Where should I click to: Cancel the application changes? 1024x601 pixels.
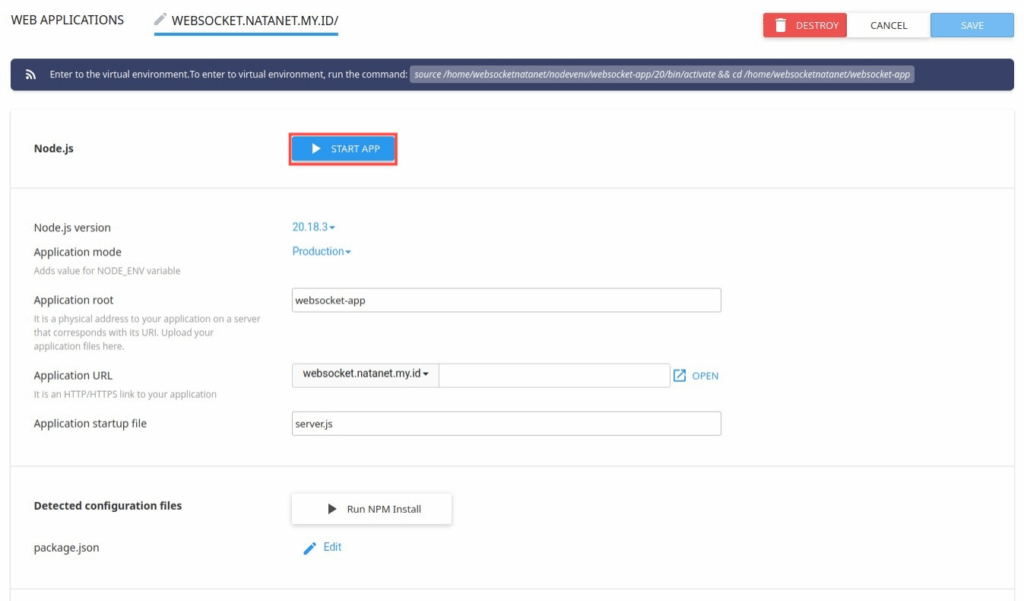click(x=888, y=25)
